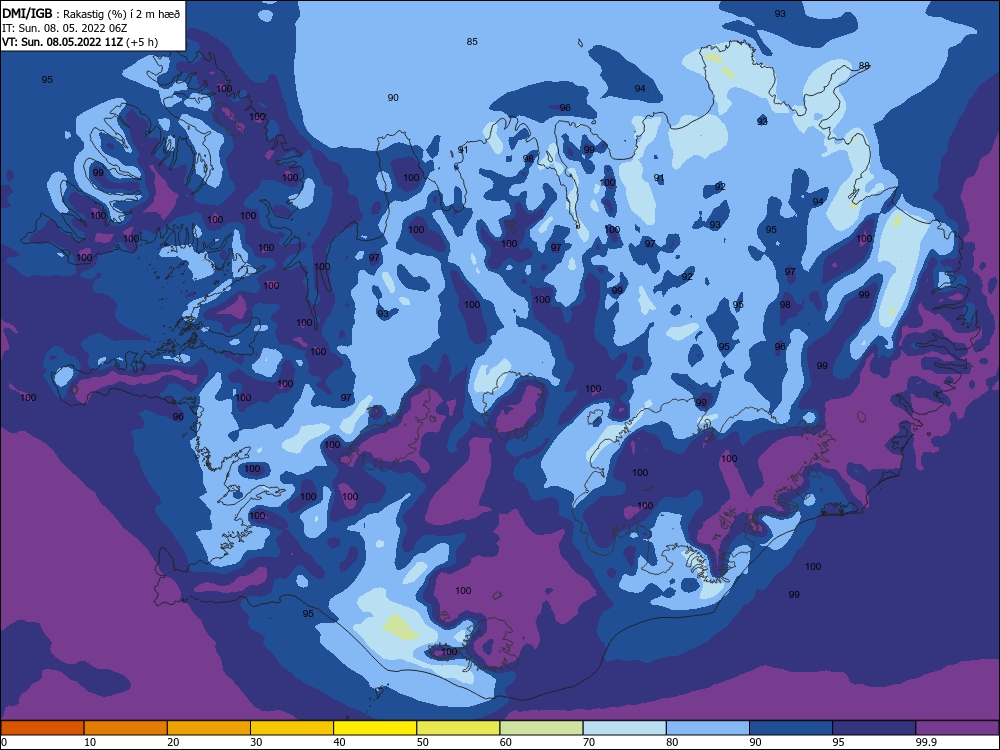The image size is (1000, 750).
Task: Click the color scale label '40'
Action: point(339,742)
